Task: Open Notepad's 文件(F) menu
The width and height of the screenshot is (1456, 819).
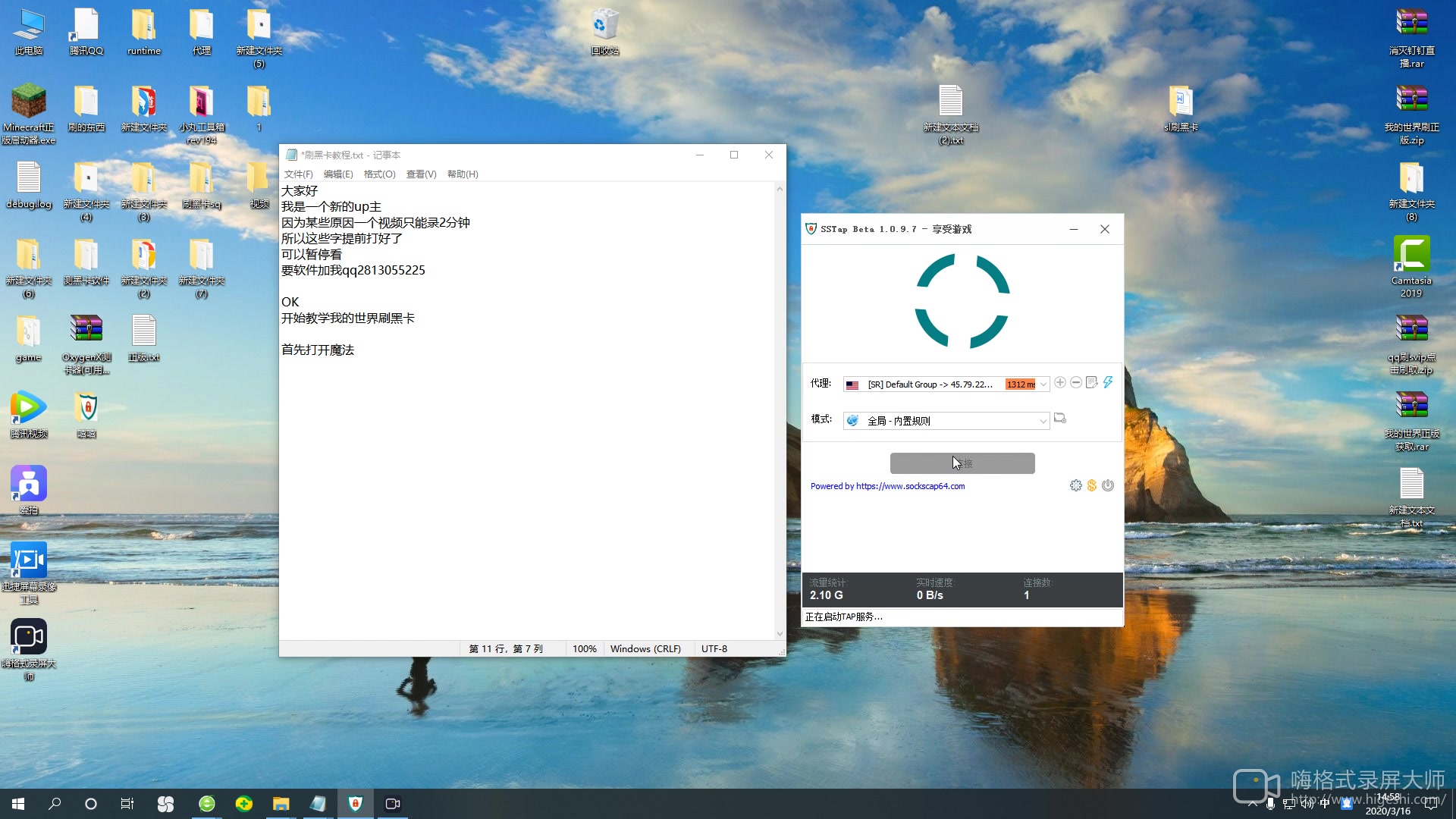Action: click(x=298, y=174)
